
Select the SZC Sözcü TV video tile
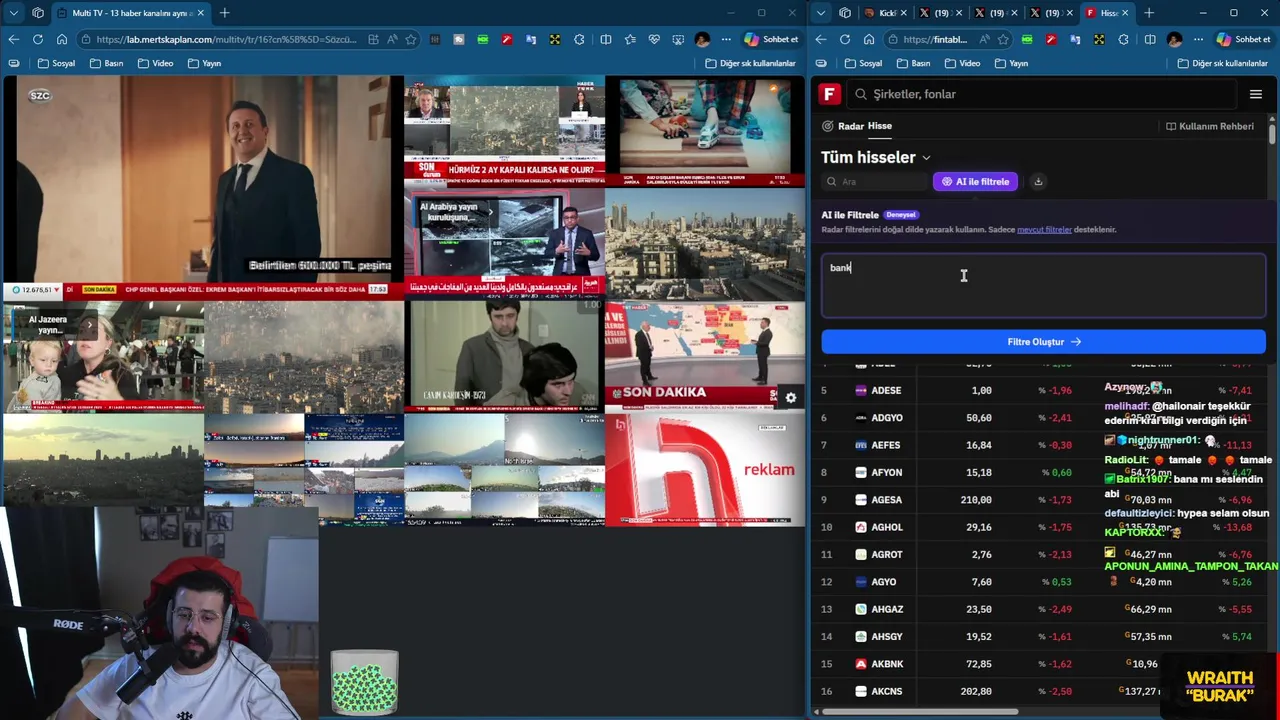click(203, 186)
